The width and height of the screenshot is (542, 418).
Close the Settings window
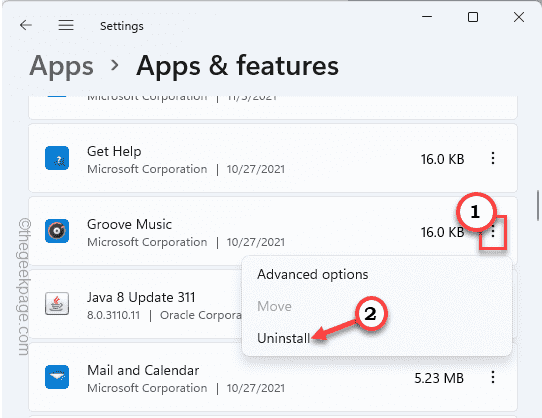tap(519, 17)
